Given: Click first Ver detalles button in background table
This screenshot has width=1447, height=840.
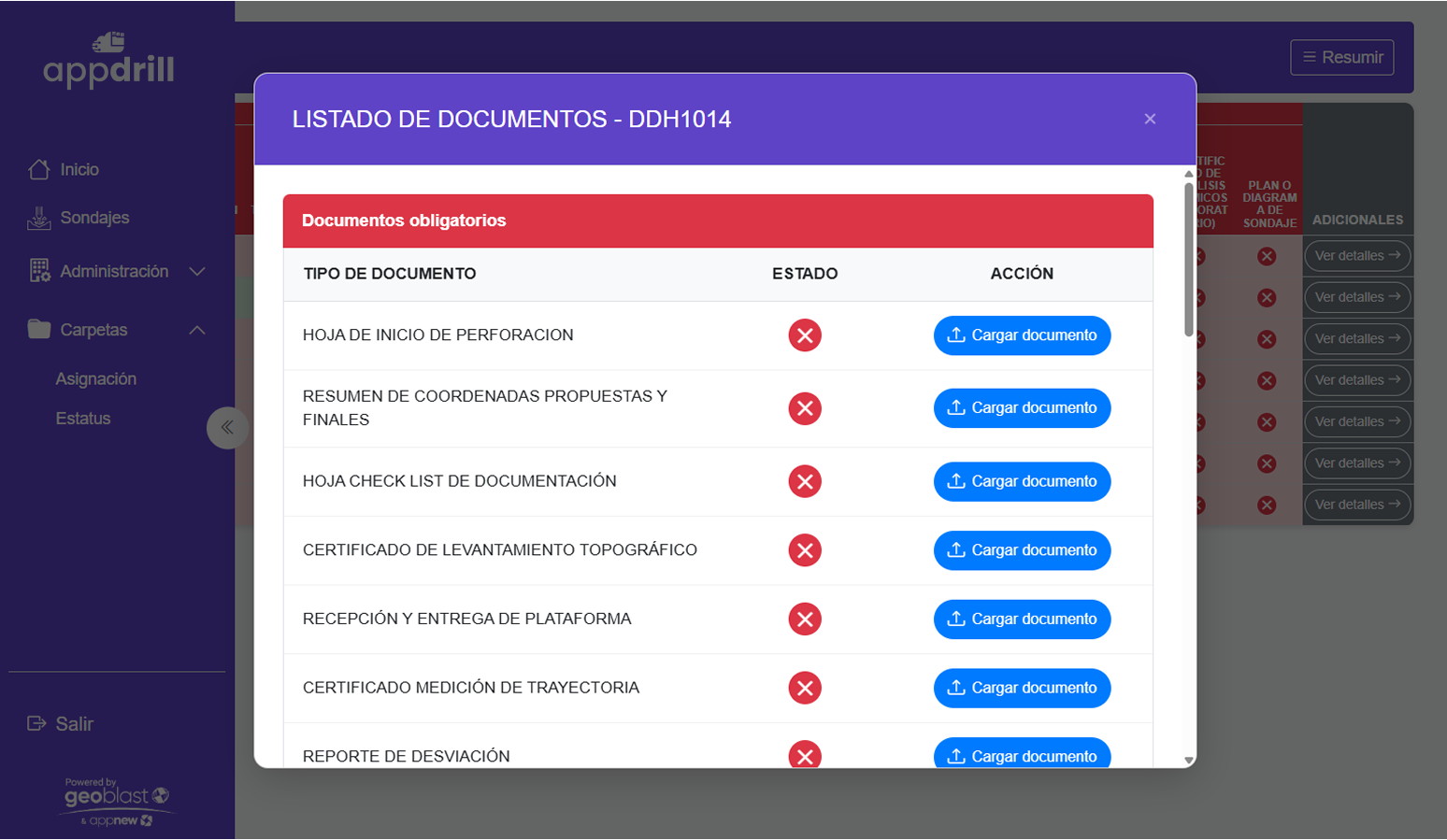Looking at the screenshot, I should 1357,256.
